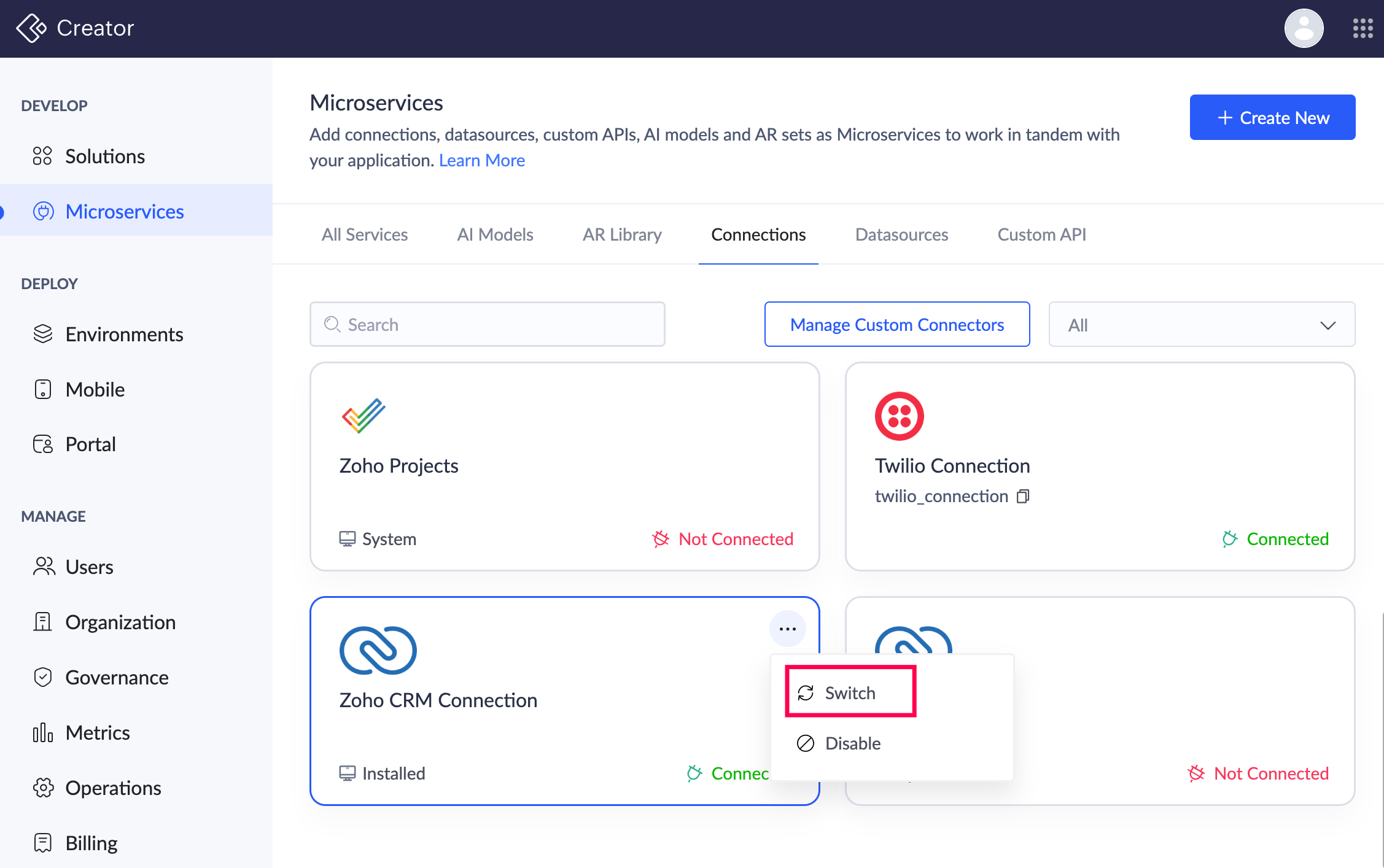
Task: Follow the Learn More link
Action: (481, 160)
